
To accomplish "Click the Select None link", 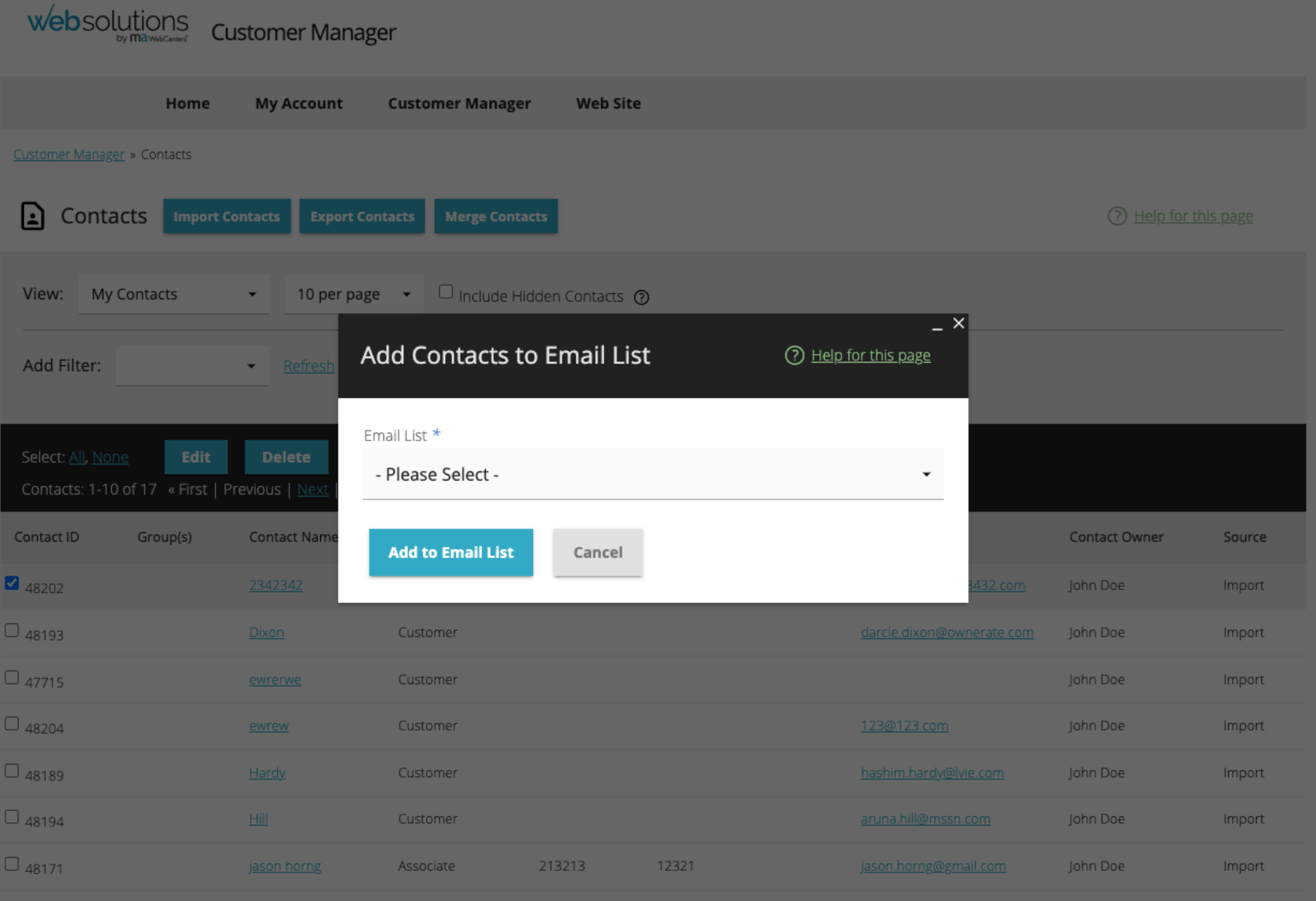I will point(110,457).
